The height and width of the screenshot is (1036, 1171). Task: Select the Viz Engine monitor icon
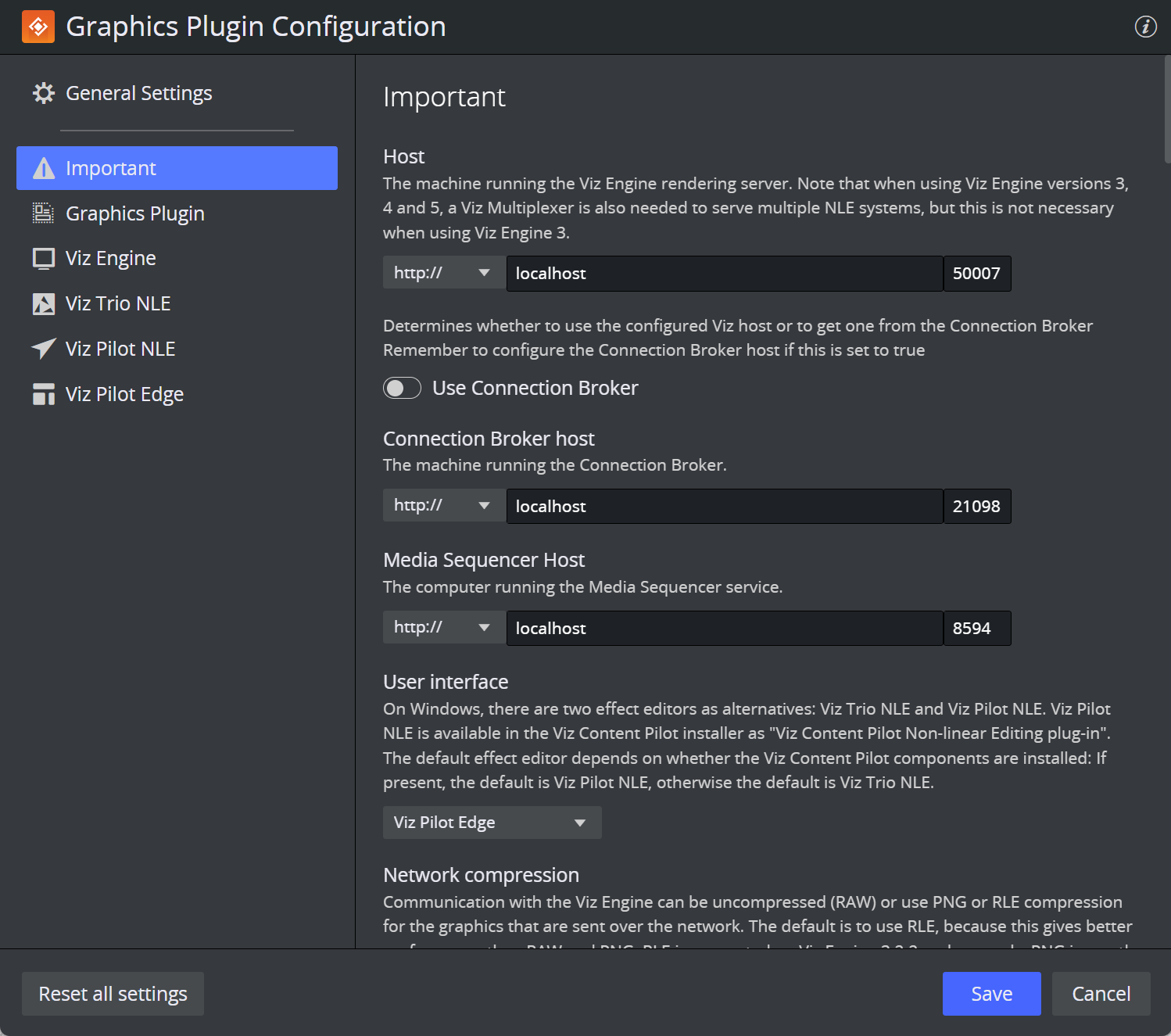(44, 259)
